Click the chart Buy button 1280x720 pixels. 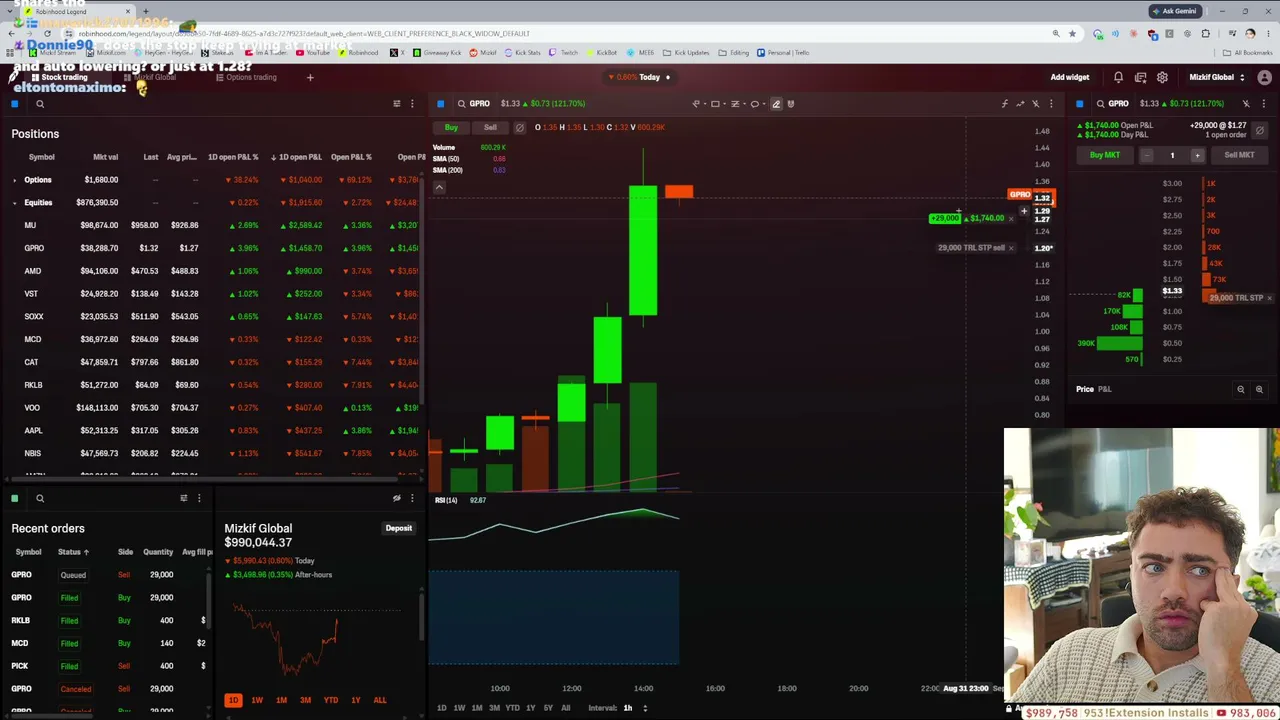(451, 128)
